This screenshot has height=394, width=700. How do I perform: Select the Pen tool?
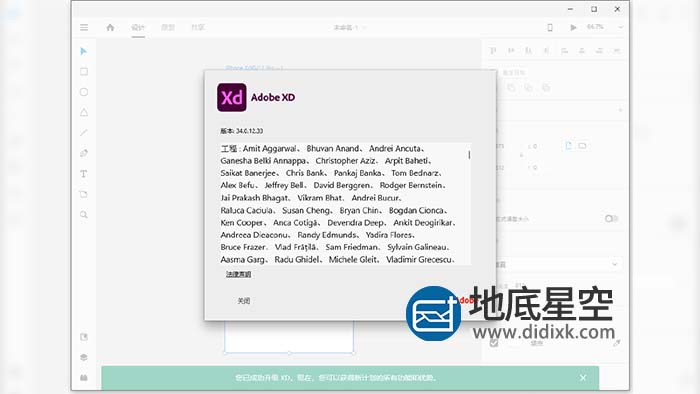pyautogui.click(x=83, y=153)
